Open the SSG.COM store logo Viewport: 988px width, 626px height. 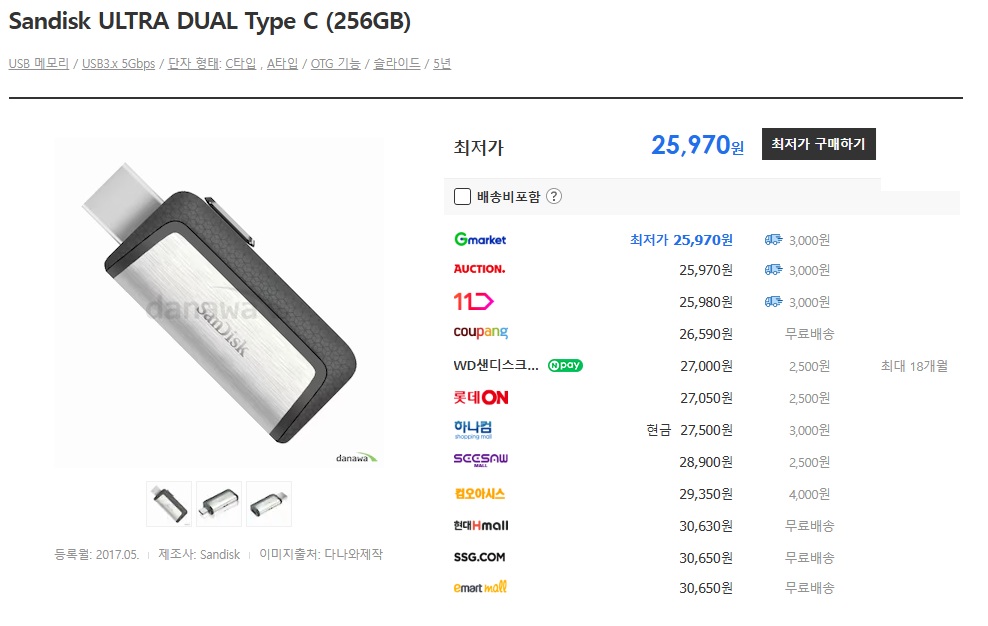click(x=480, y=557)
